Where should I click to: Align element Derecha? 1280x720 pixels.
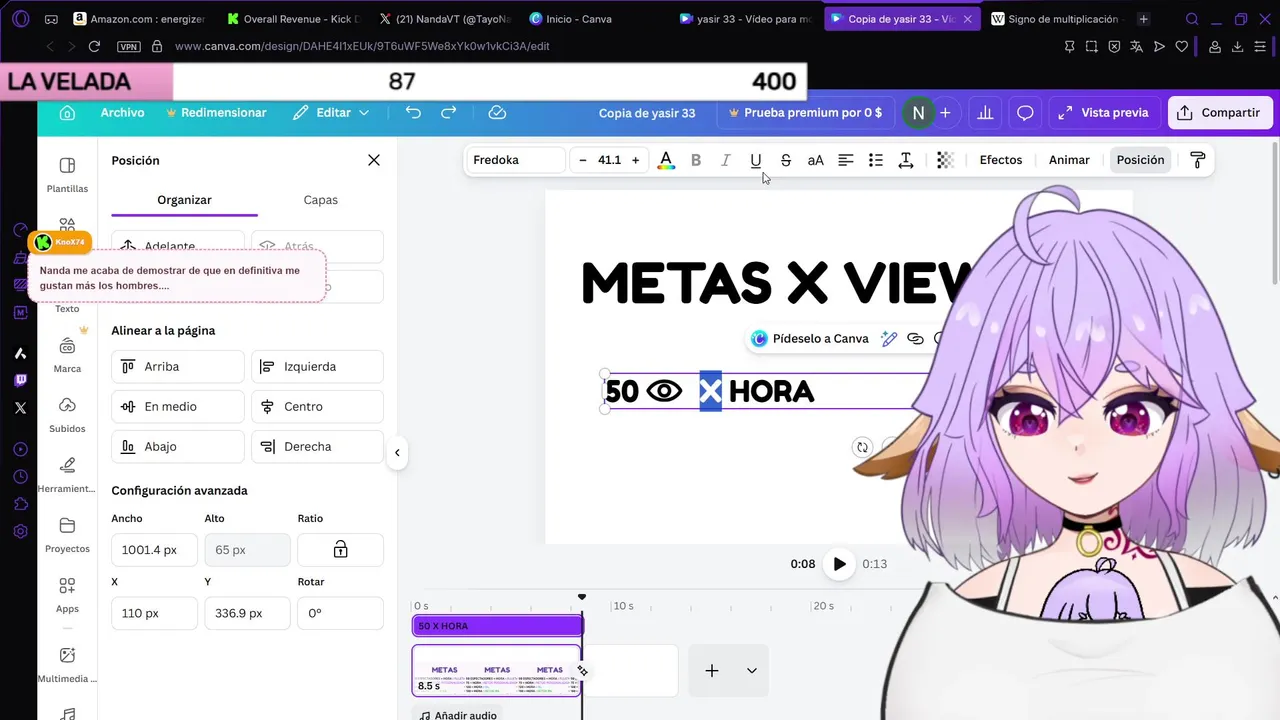[317, 447]
